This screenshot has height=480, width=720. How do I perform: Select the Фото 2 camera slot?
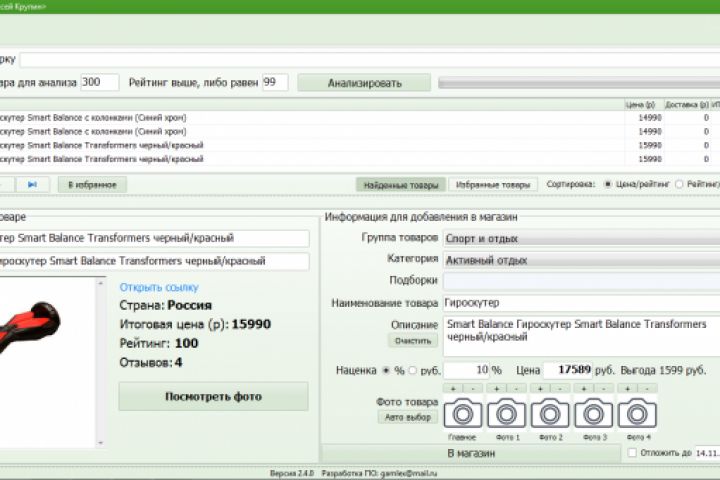coord(550,413)
